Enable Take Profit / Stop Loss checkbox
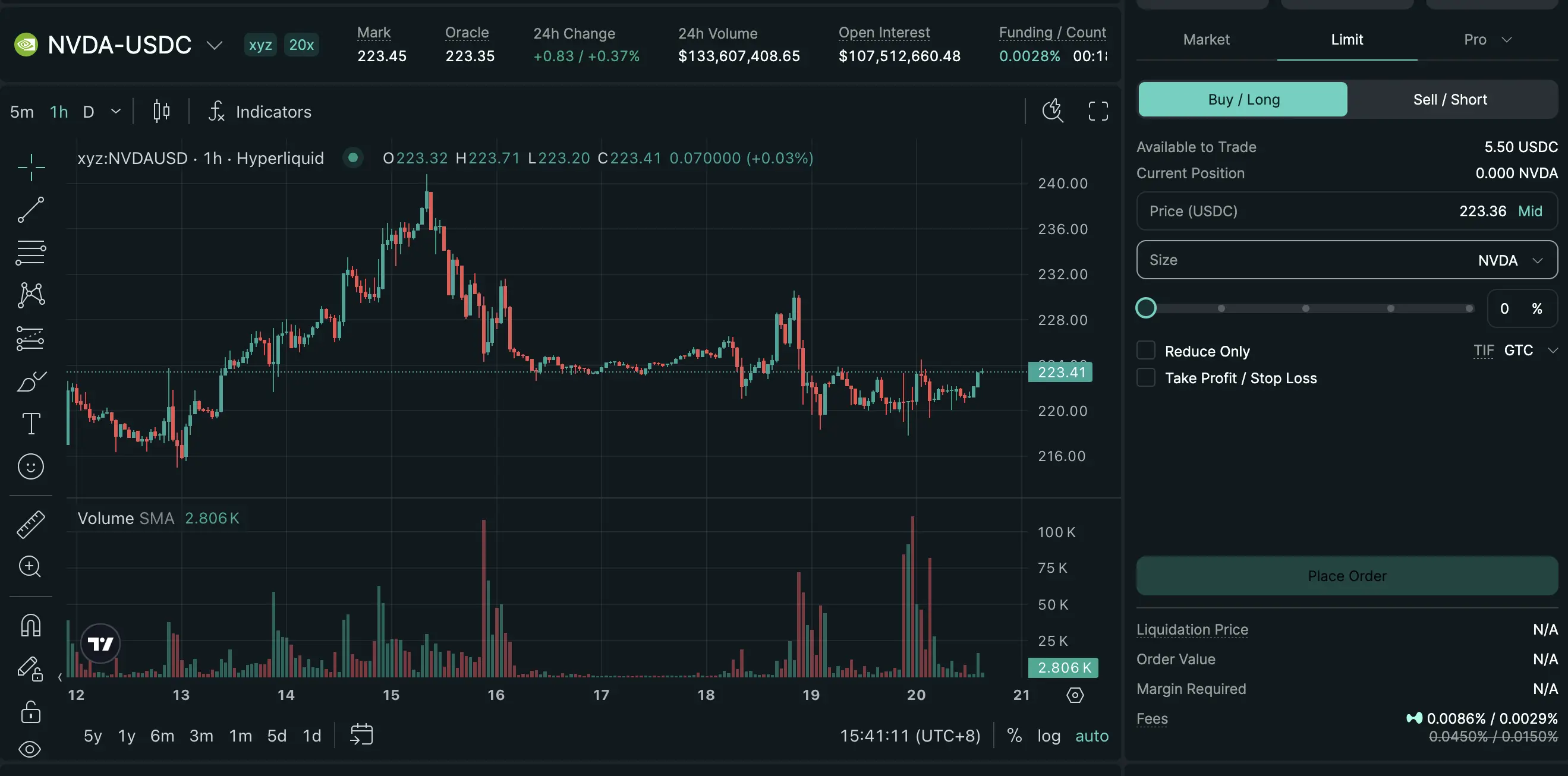1568x776 pixels. 1145,377
